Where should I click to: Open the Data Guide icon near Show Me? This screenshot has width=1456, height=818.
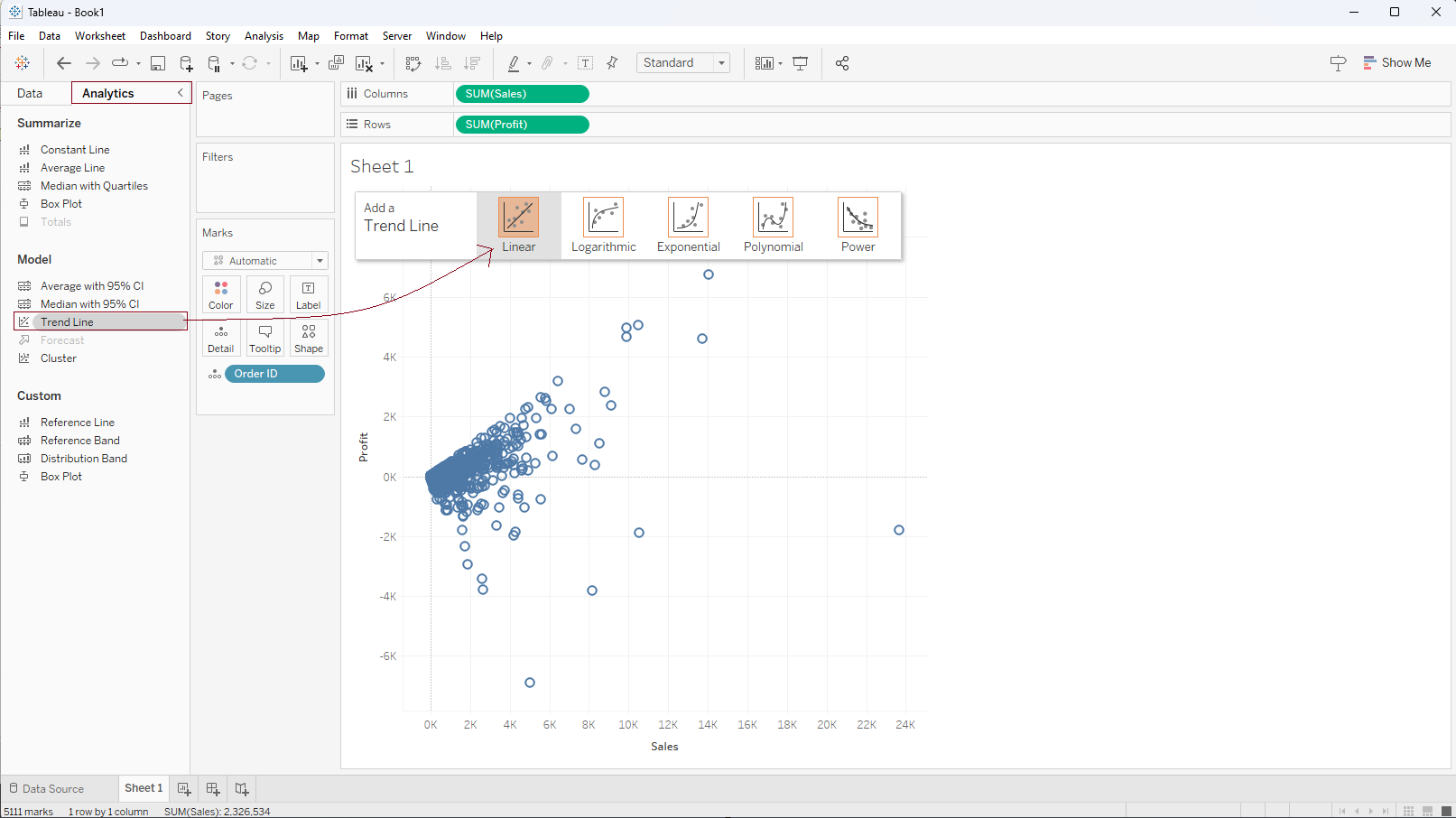click(x=1338, y=63)
